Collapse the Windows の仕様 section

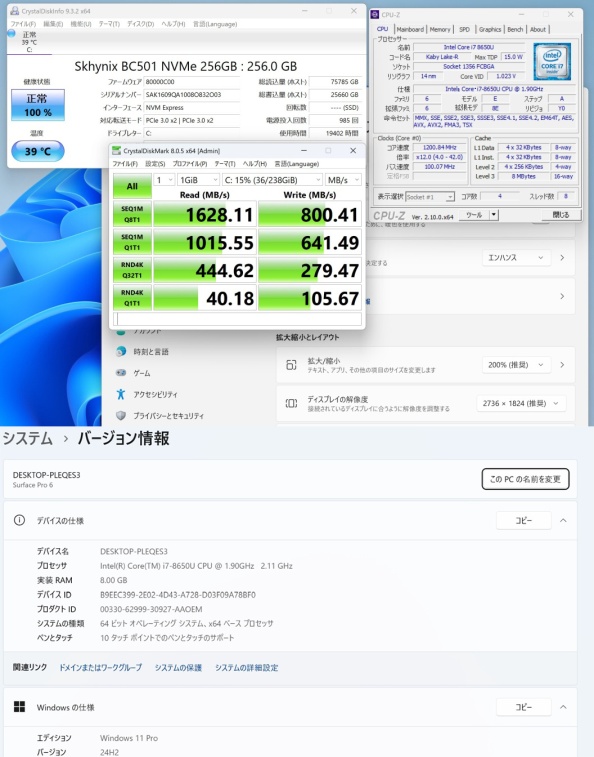[x=563, y=707]
